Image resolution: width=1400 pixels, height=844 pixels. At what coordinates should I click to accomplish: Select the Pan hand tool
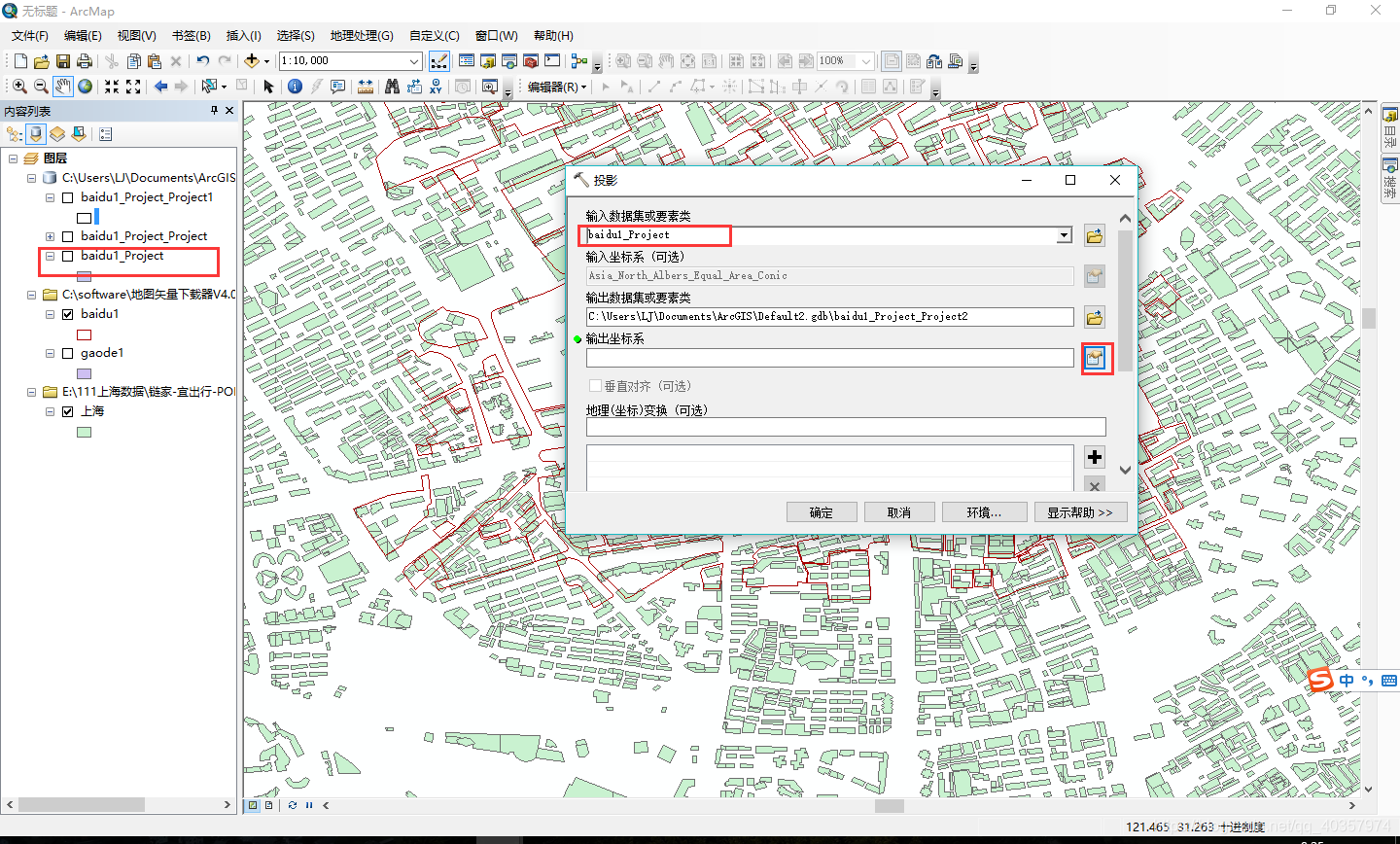click(63, 87)
